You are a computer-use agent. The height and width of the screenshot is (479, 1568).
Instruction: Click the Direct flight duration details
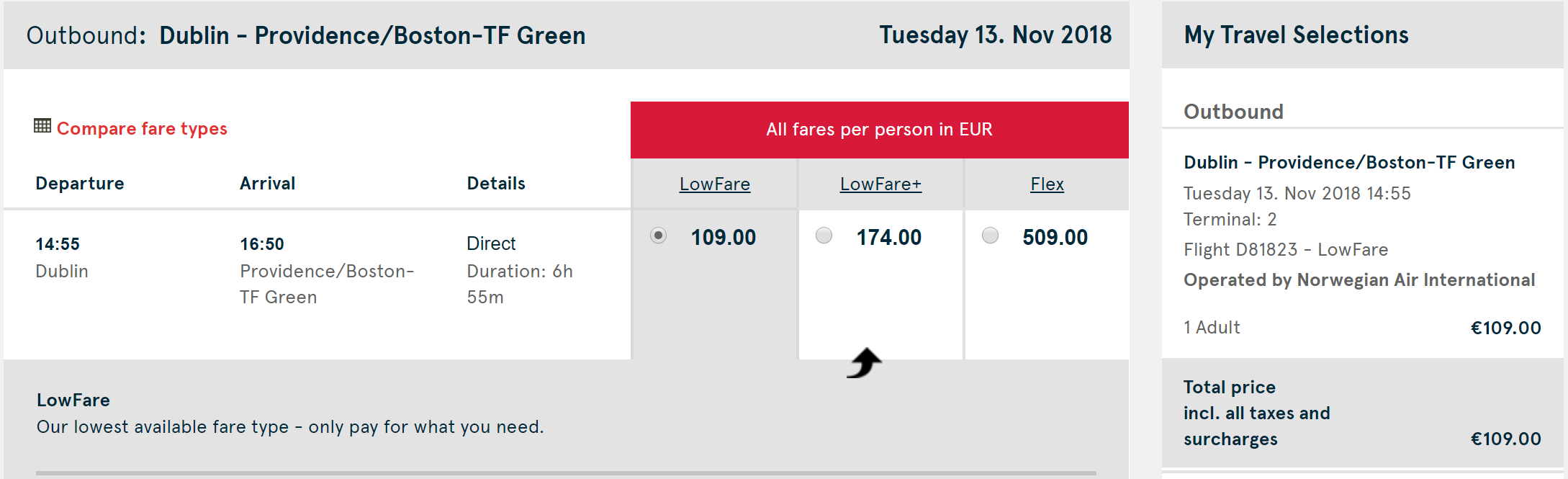coord(520,270)
